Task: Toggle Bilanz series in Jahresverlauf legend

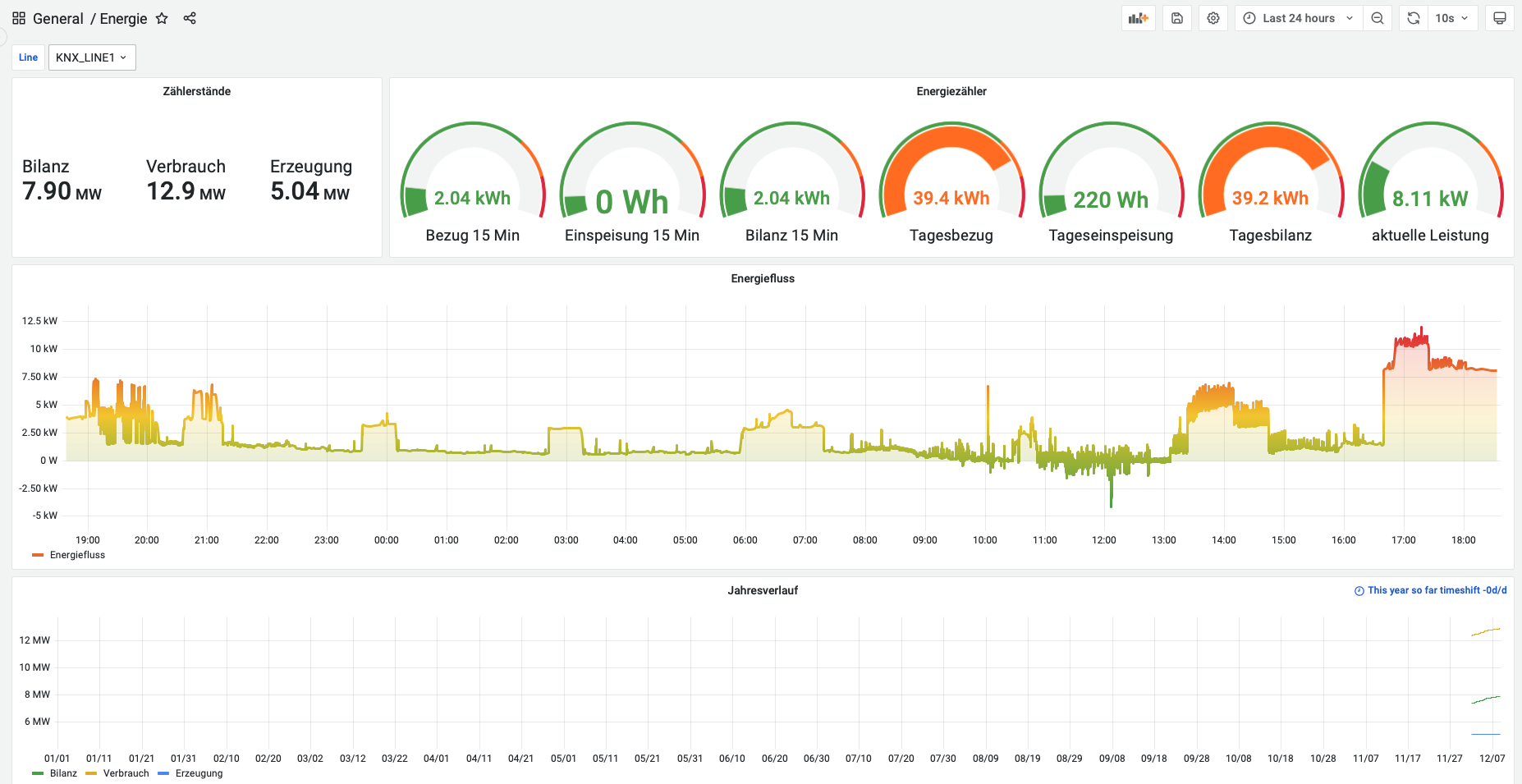Action: click(63, 773)
